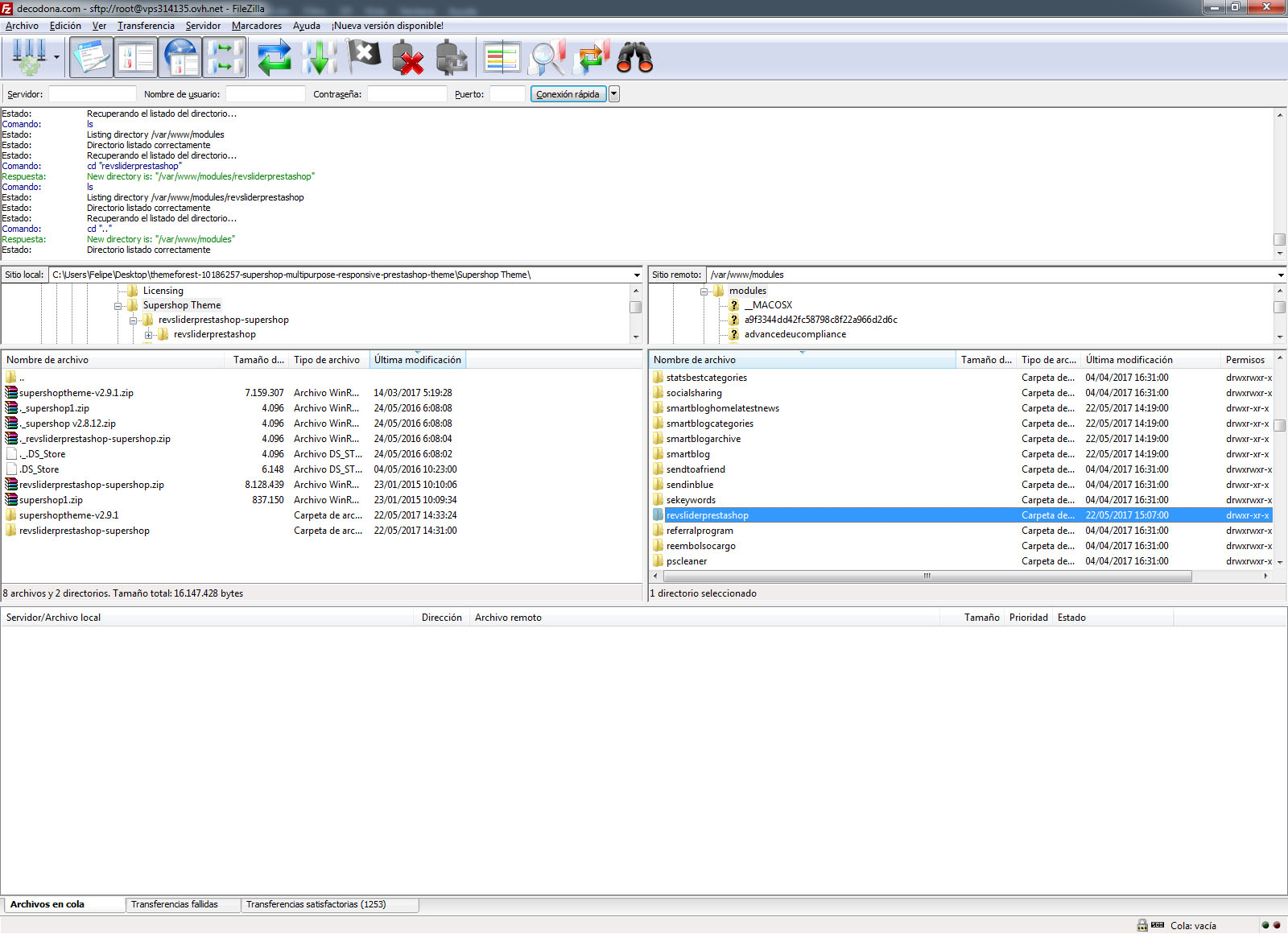Screen dimensions: 1288x934
Task: Disconnect from the current server
Action: [x=408, y=57]
